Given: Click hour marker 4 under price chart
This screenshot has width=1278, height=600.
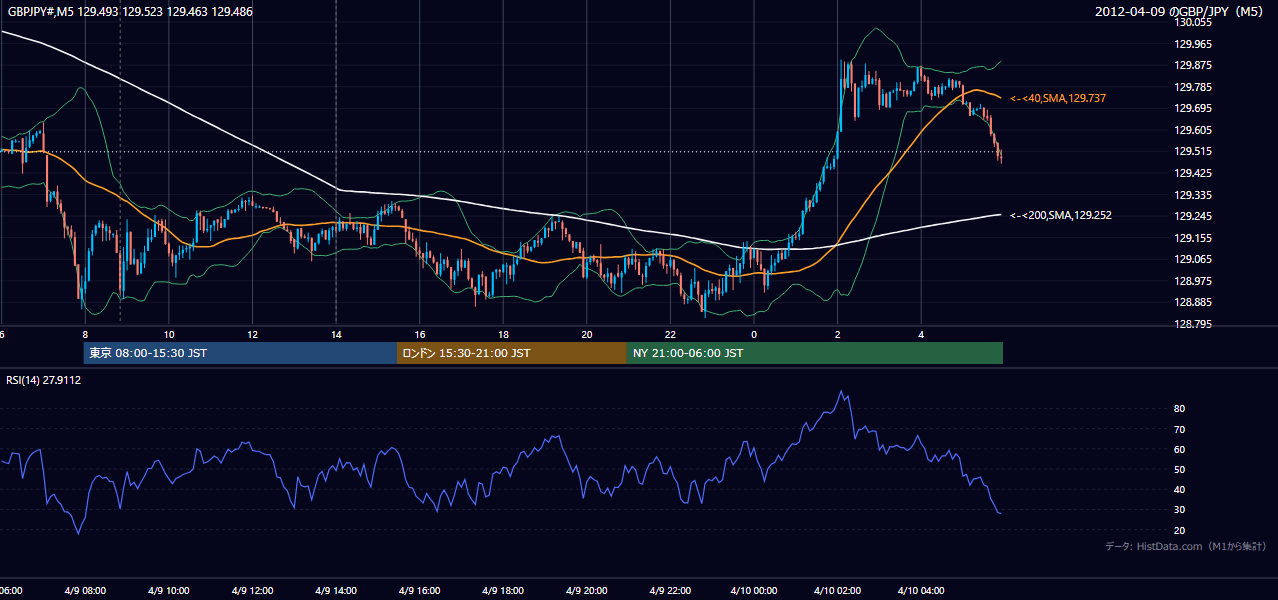Looking at the screenshot, I should (x=921, y=334).
